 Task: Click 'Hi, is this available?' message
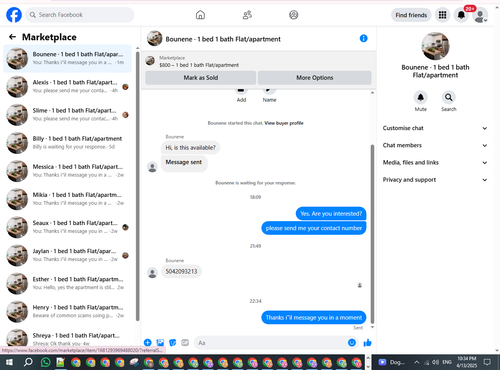(x=190, y=147)
